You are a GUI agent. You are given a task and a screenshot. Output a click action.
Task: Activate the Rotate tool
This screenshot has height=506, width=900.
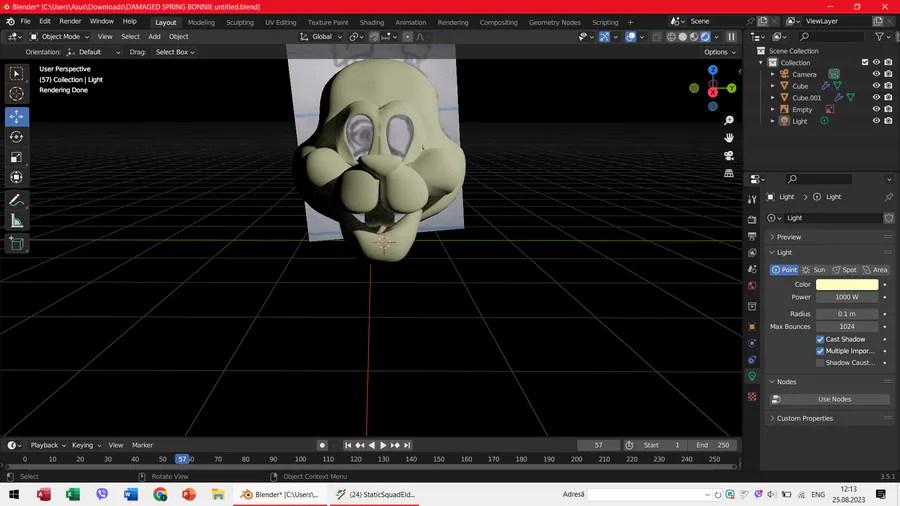tap(17, 137)
